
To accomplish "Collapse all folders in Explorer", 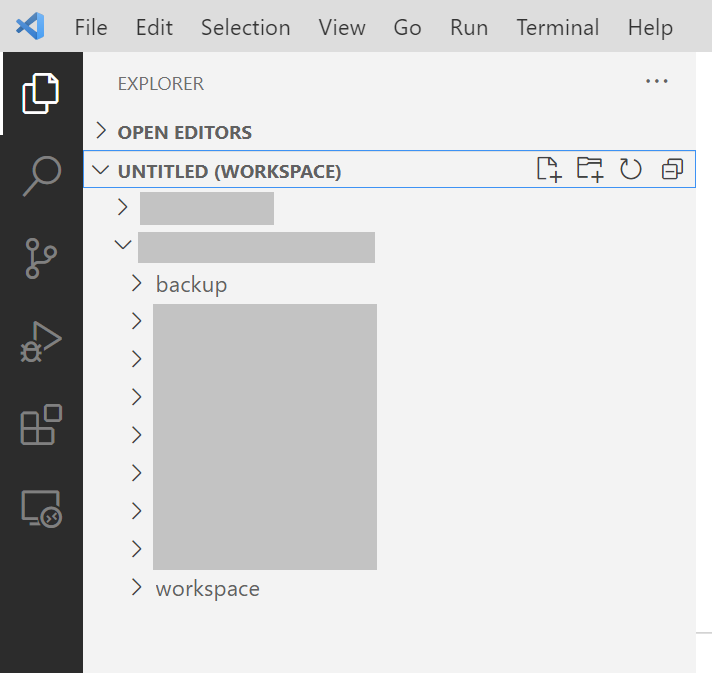I will coord(672,169).
